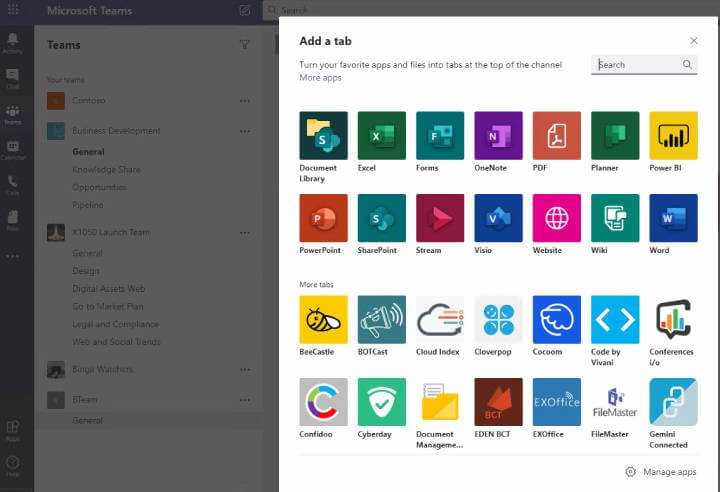The image size is (720, 492).
Task: Click the Add a tab search field
Action: pyautogui.click(x=644, y=65)
